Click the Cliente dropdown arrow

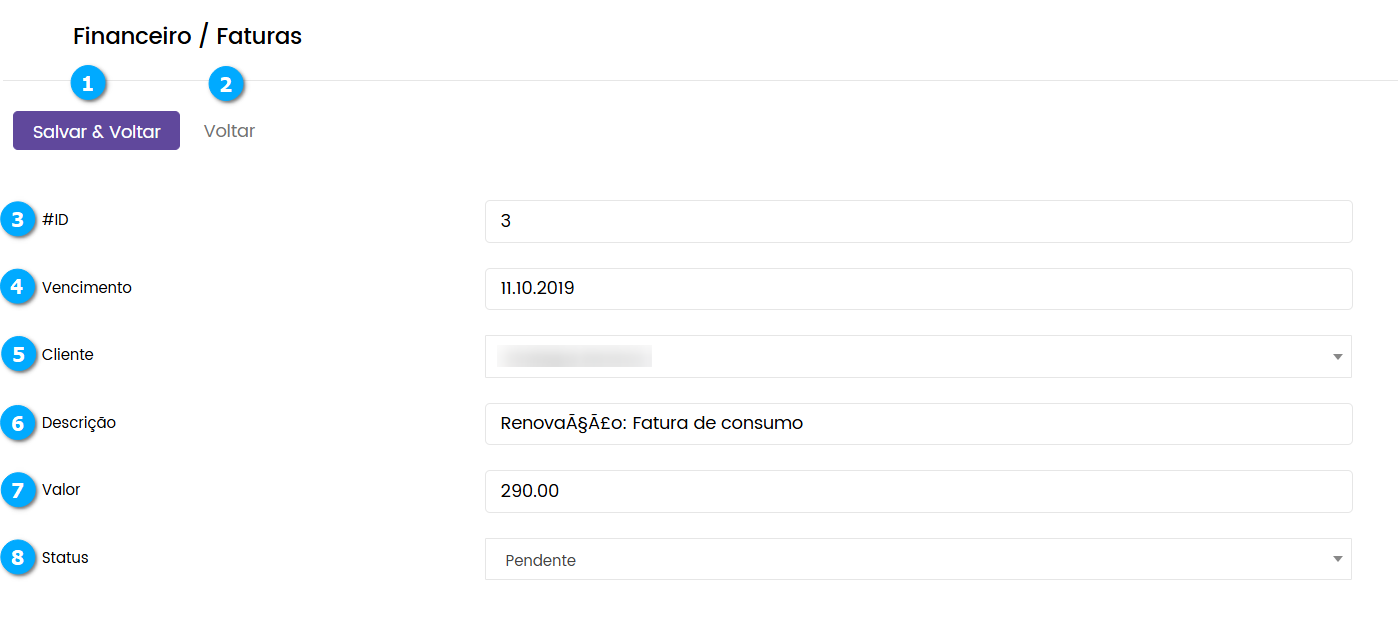coord(1337,357)
